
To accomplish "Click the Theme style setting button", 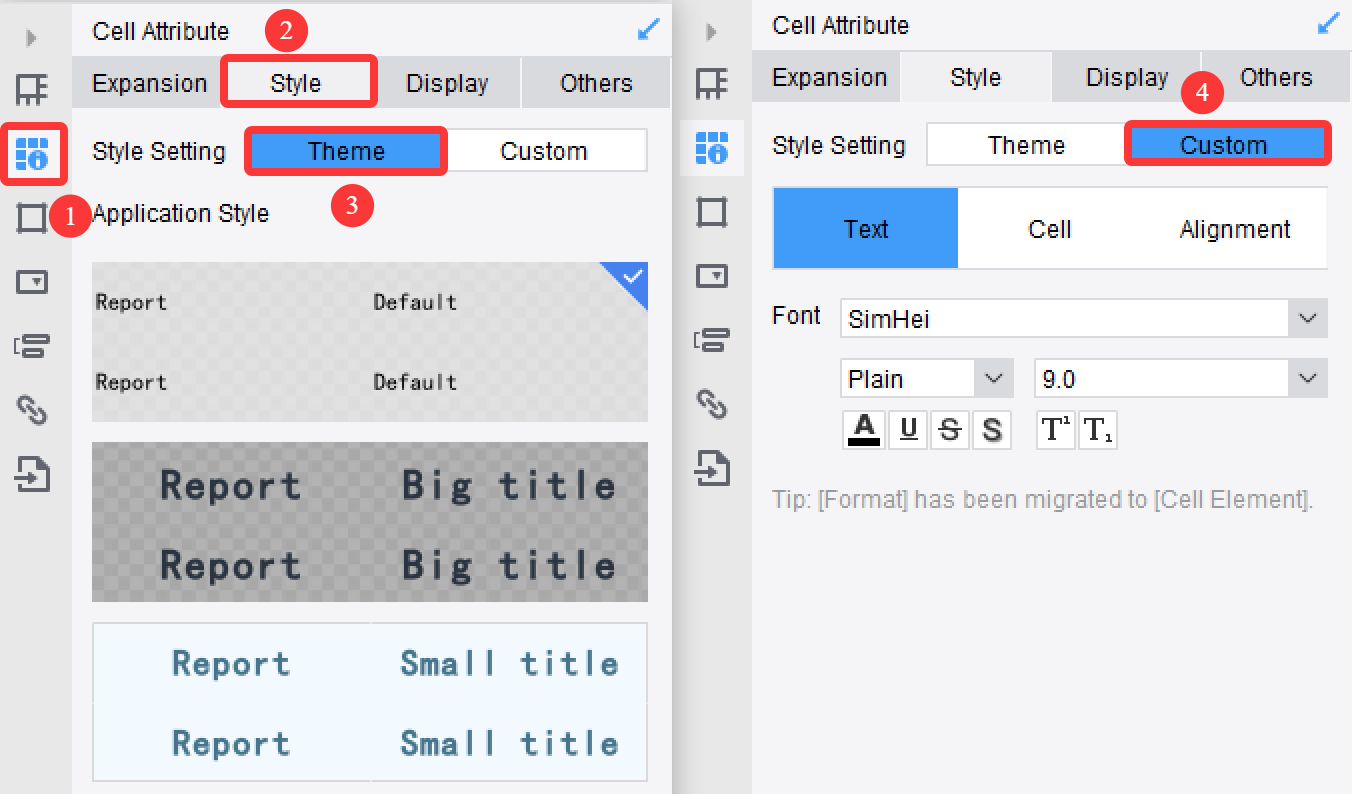I will coord(345,150).
